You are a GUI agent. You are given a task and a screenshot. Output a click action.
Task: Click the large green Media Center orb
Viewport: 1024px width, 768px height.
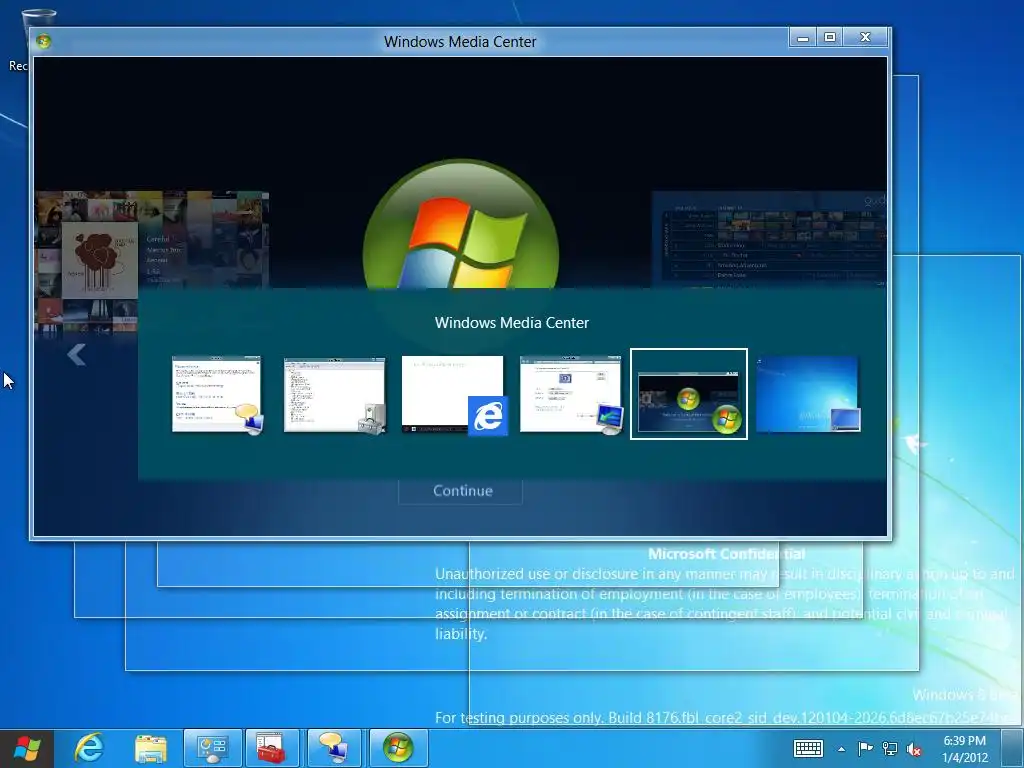click(461, 225)
